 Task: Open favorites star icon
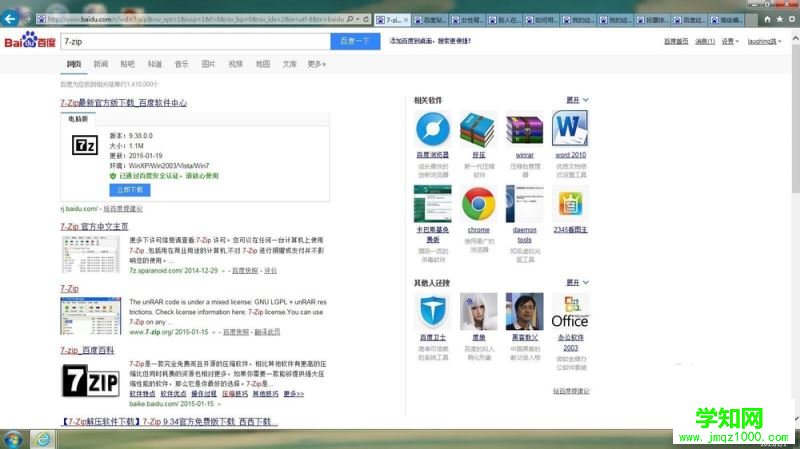(x=780, y=19)
